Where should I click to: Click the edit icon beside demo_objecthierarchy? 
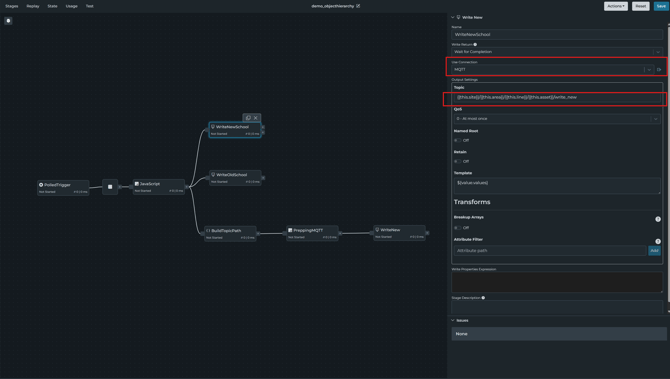click(x=358, y=6)
